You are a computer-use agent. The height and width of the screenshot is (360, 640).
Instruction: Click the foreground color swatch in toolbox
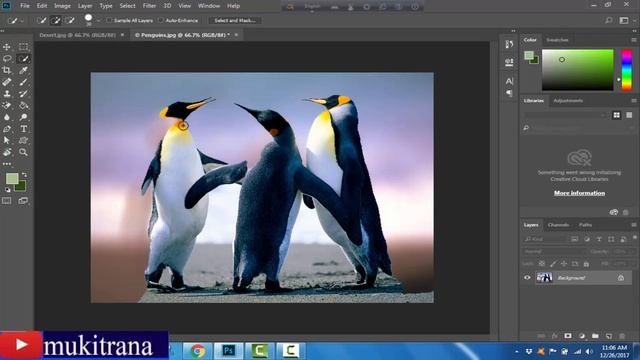click(x=11, y=178)
